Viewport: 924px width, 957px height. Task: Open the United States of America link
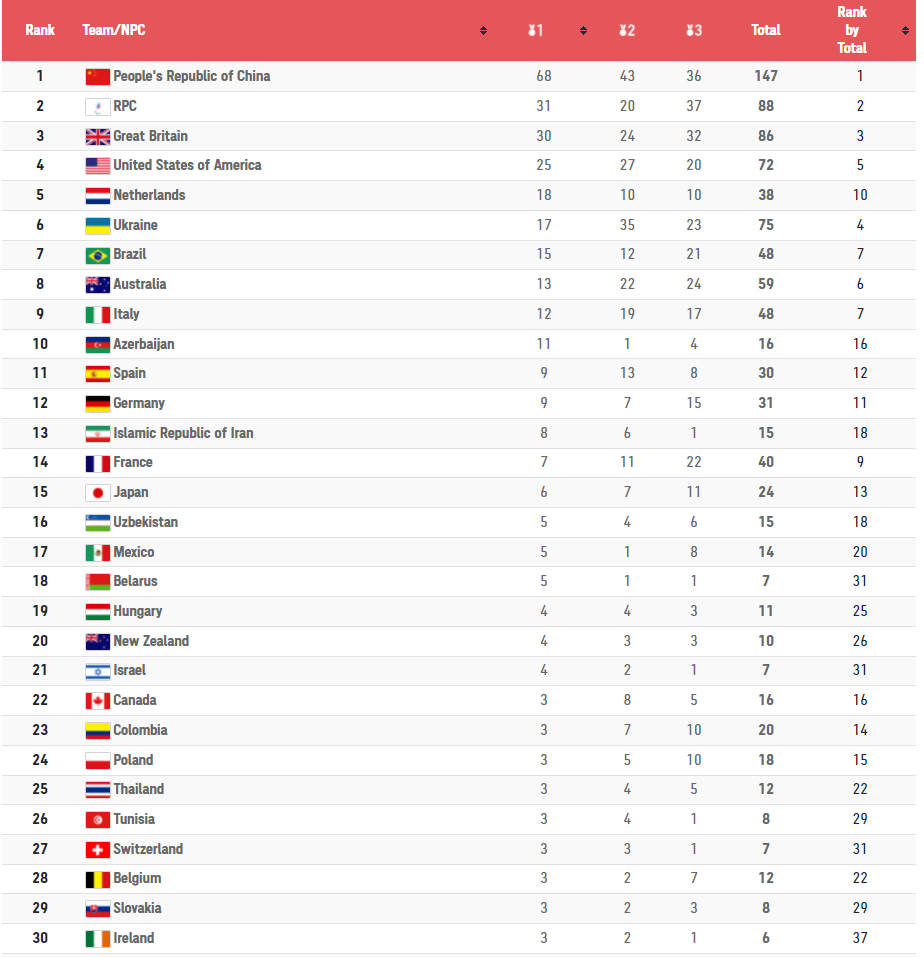click(x=187, y=165)
